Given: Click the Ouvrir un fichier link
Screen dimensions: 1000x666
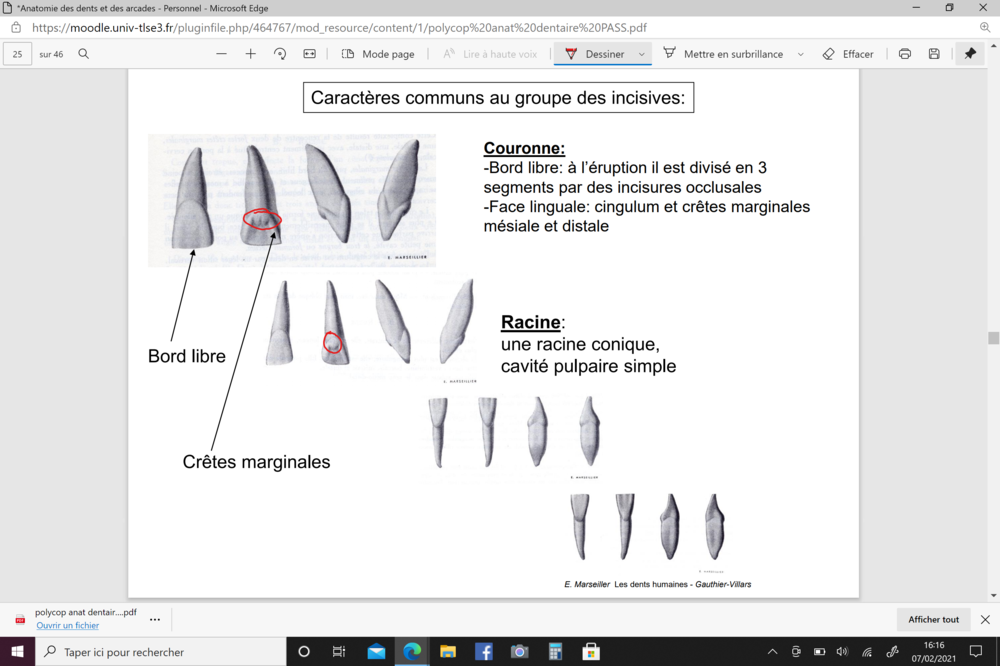Looking at the screenshot, I should [67, 625].
